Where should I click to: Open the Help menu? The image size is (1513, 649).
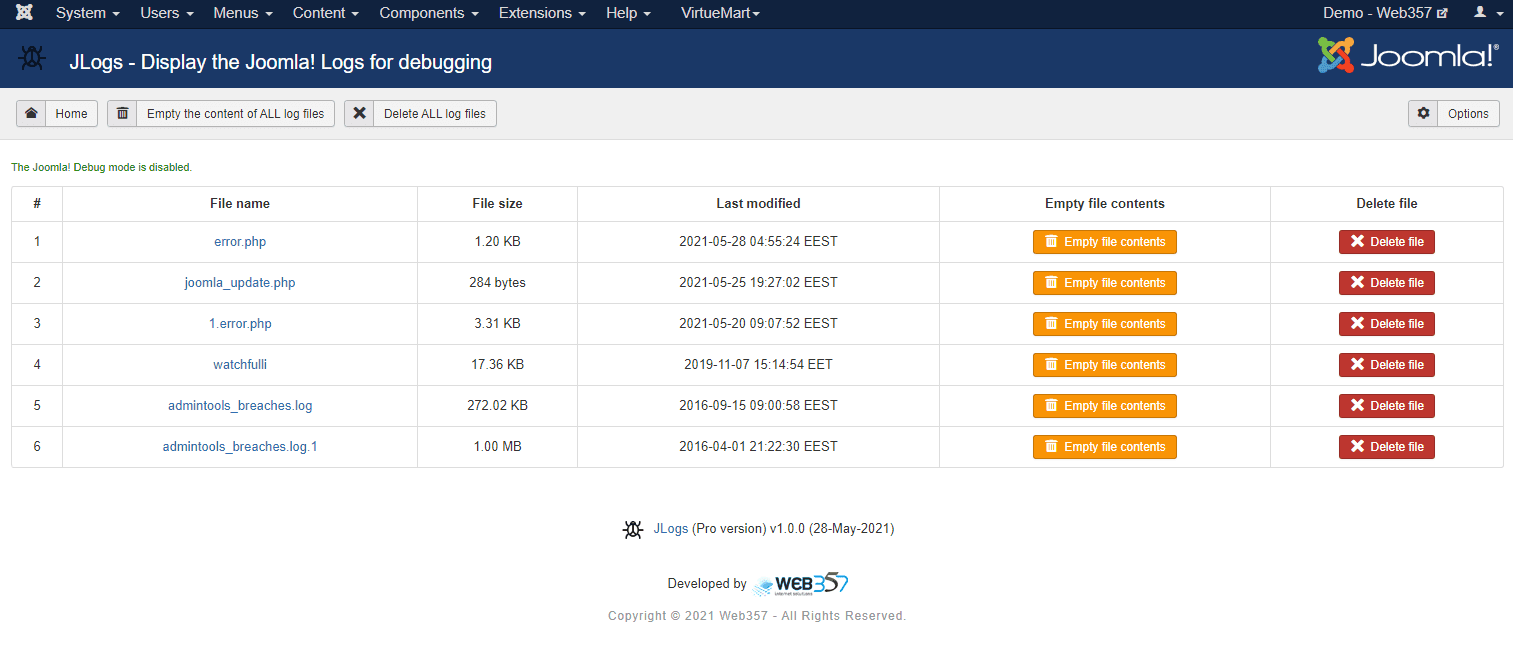coord(628,13)
